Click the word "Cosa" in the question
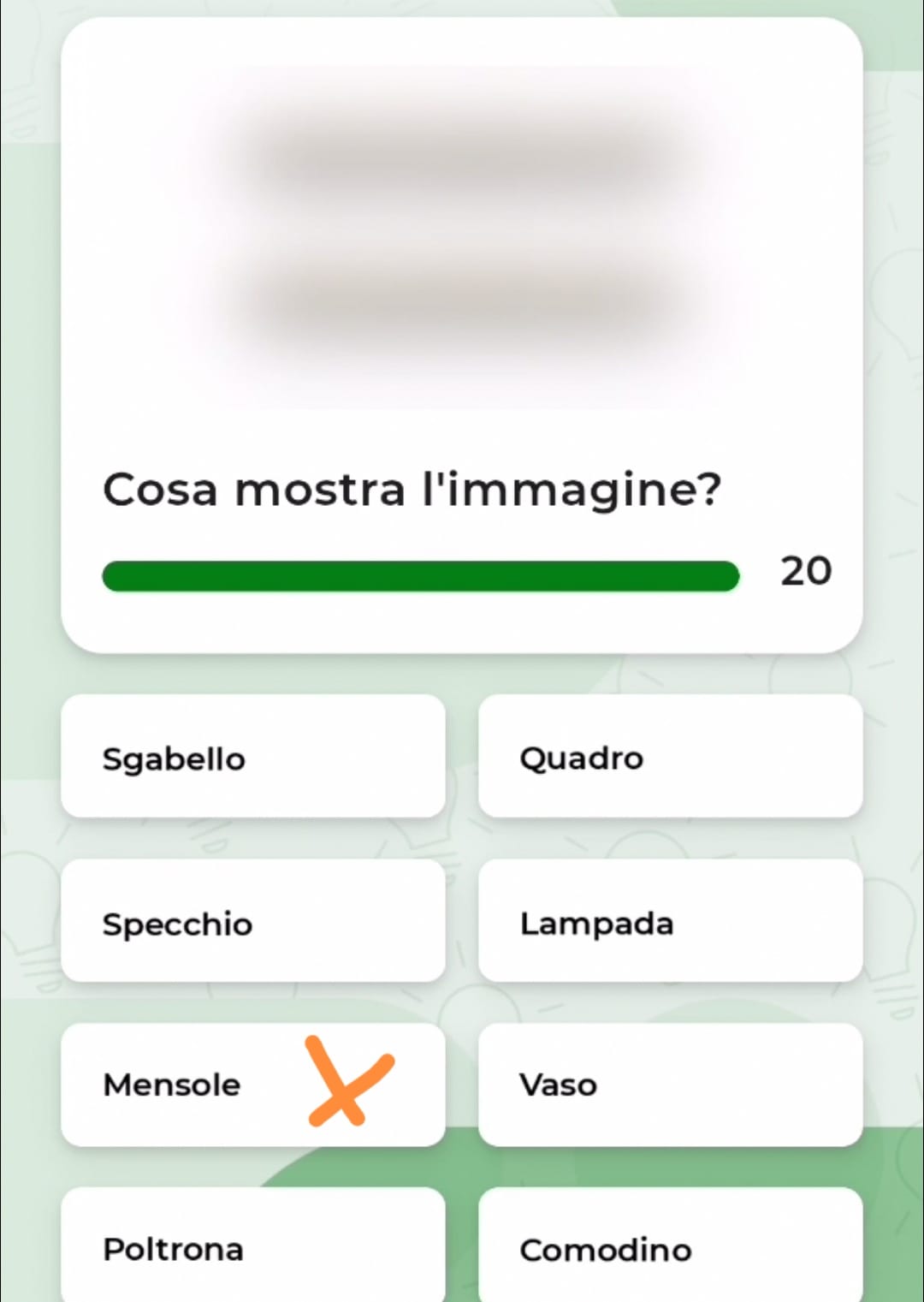The height and width of the screenshot is (1302, 924). tap(160, 490)
